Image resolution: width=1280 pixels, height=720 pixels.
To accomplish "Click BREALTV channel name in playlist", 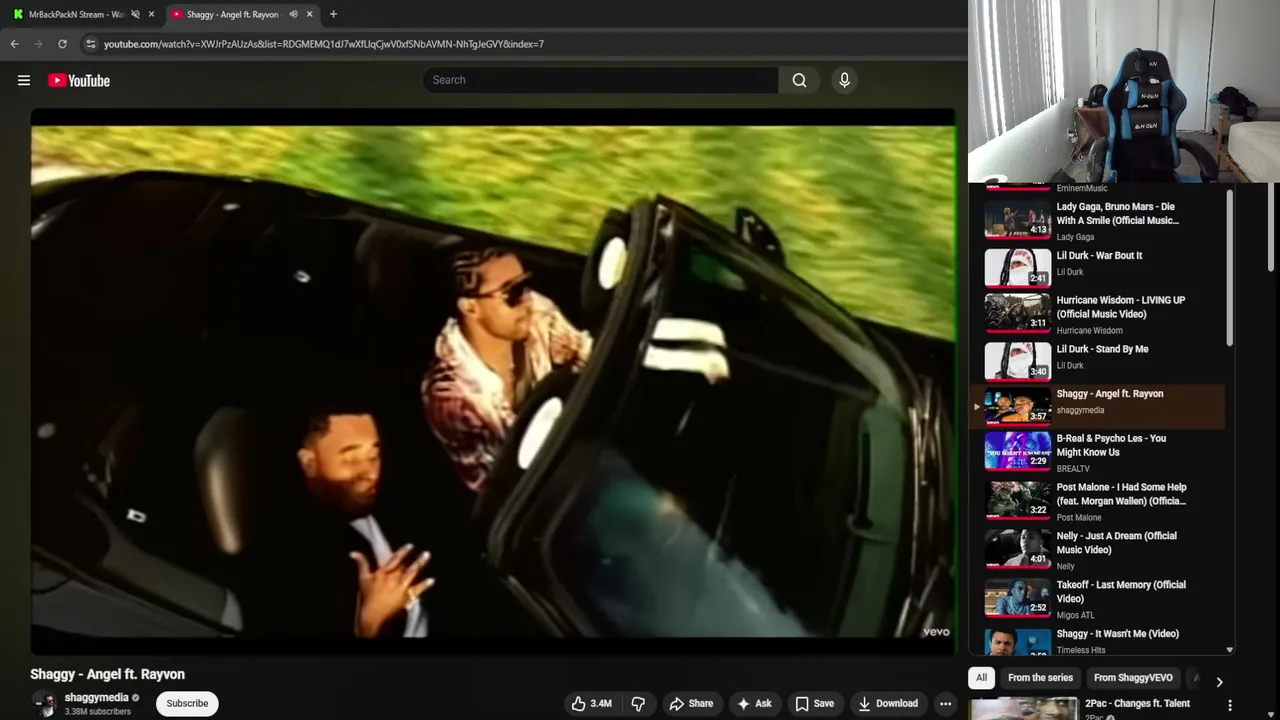I will [1073, 469].
